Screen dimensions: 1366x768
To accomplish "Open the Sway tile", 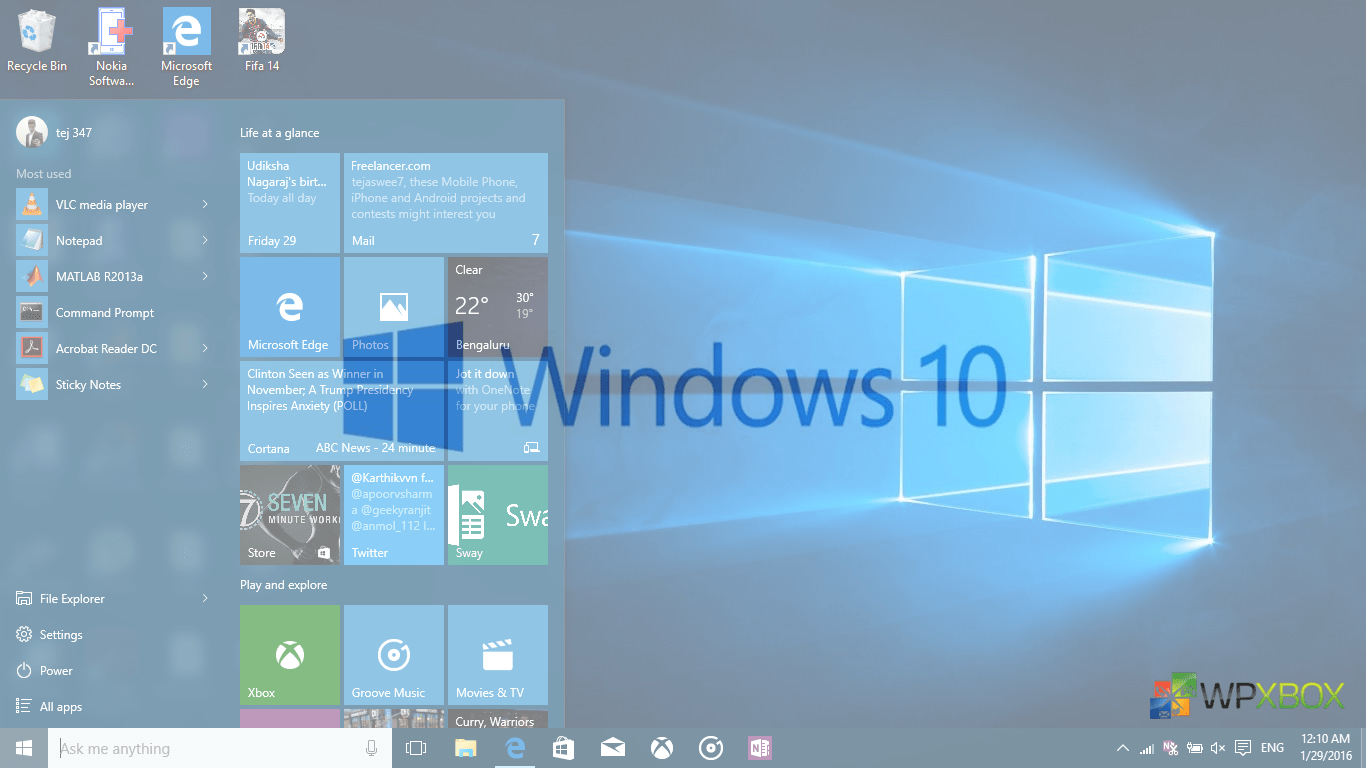I will tap(498, 515).
